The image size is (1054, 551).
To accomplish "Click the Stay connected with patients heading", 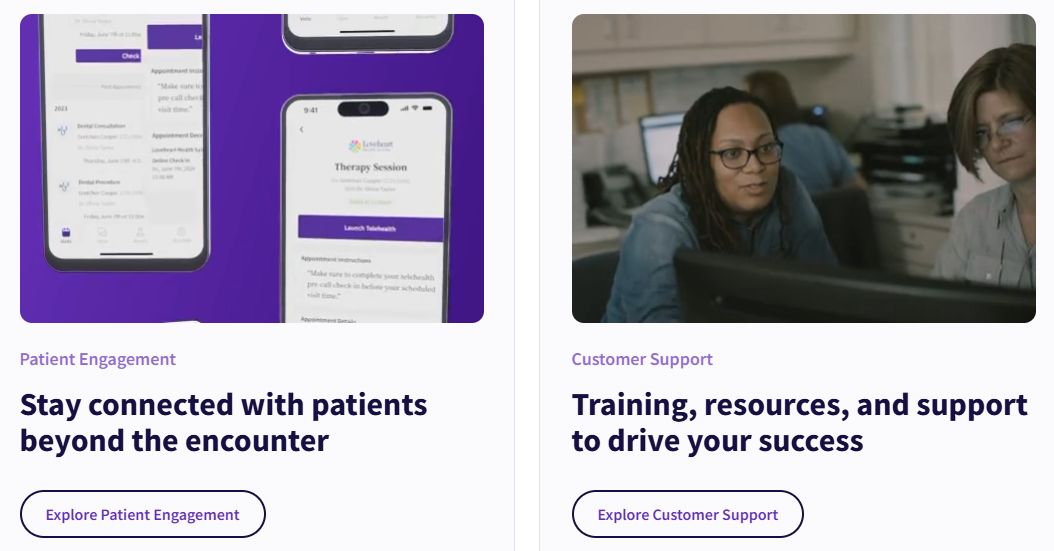I will tap(224, 423).
